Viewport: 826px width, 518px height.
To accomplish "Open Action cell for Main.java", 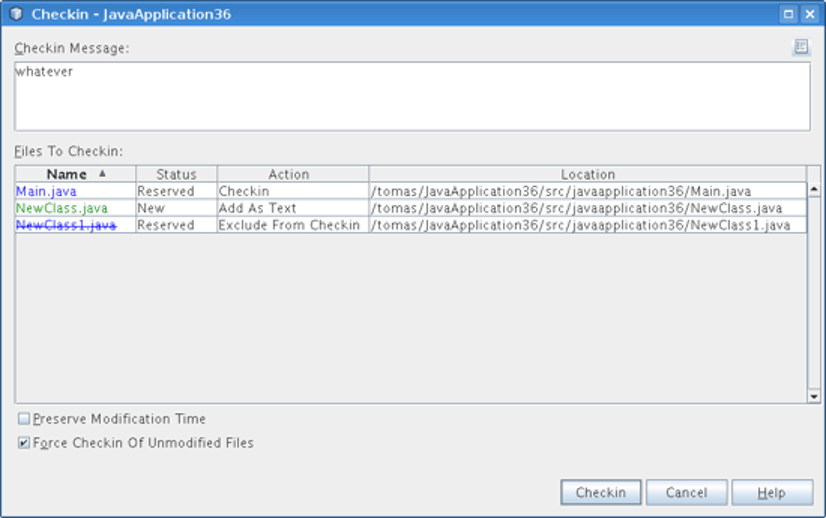I will coord(293,191).
